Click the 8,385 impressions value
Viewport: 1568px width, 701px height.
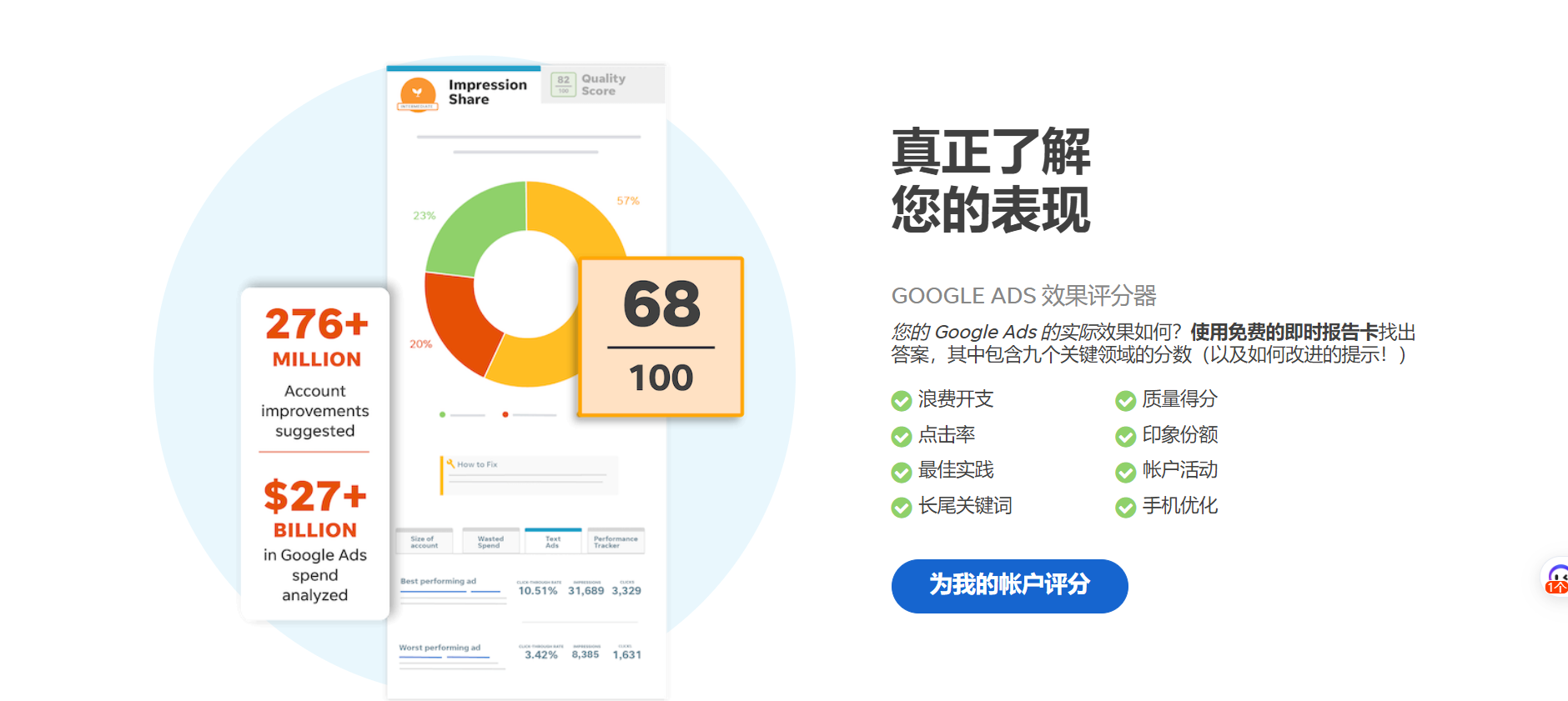[x=585, y=655]
